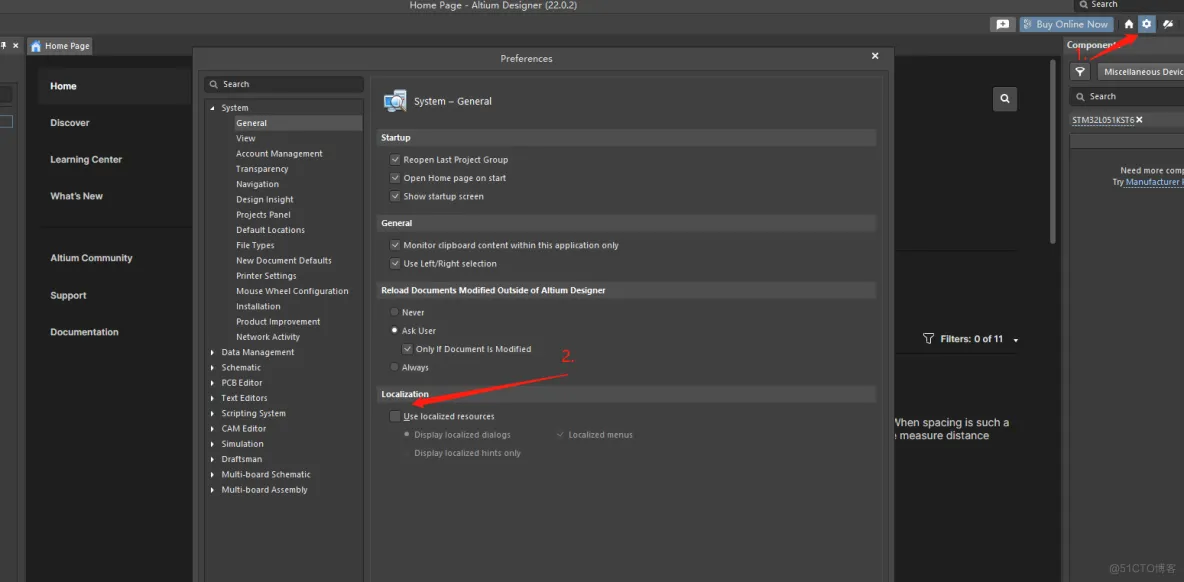Open the Documentation section
Image resolution: width=1184 pixels, height=582 pixels.
[85, 332]
